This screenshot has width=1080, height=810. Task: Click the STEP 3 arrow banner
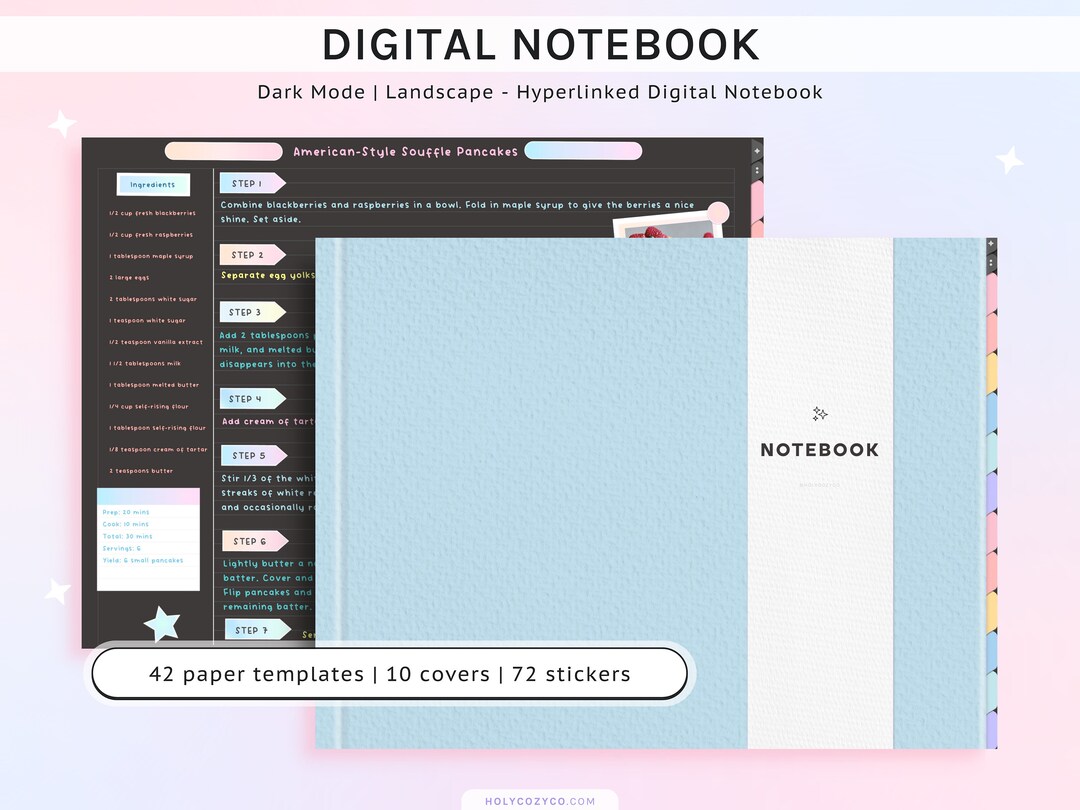250,311
